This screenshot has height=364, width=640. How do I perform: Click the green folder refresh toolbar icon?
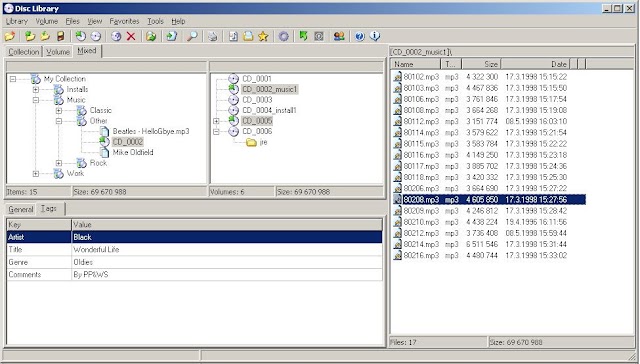pyautogui.click(x=151, y=36)
